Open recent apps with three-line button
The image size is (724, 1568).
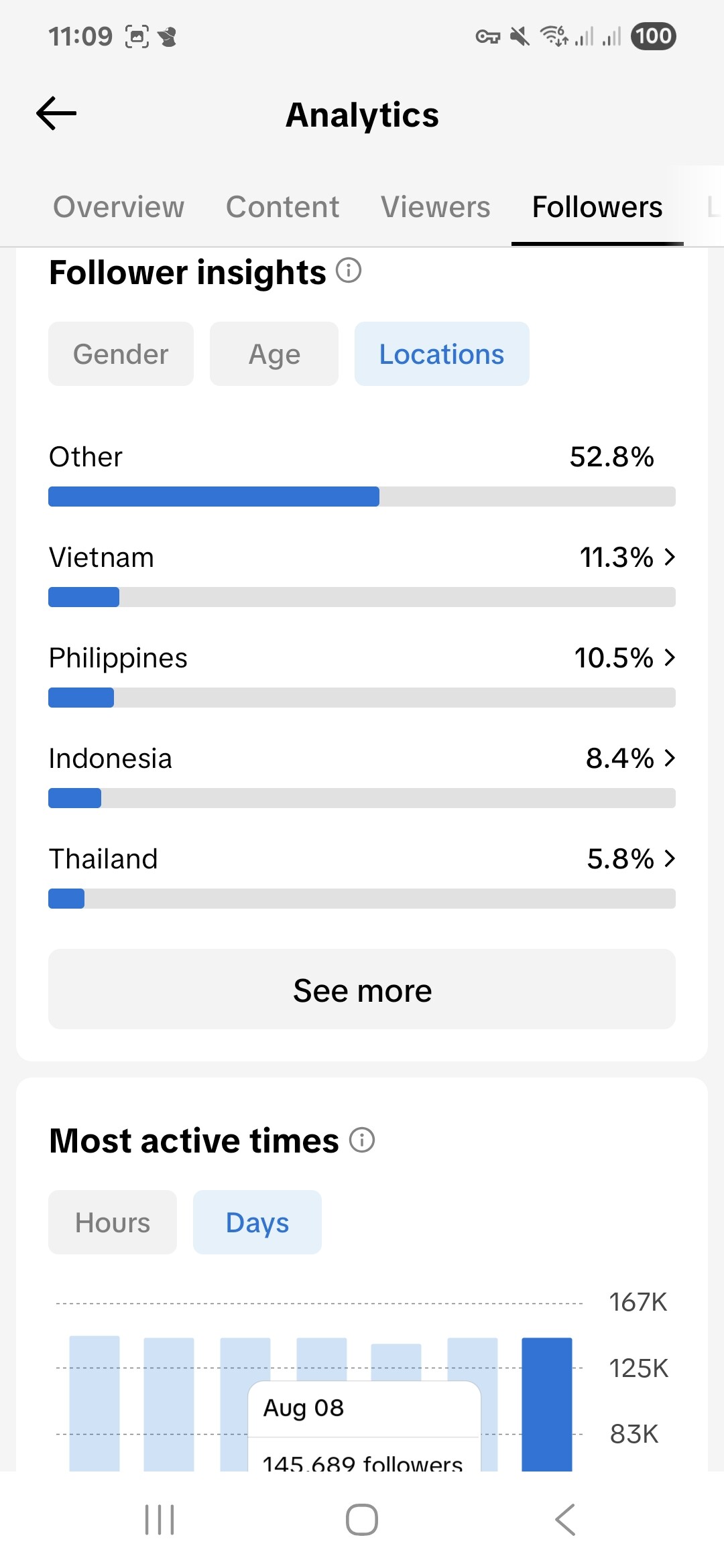pyautogui.click(x=160, y=1519)
